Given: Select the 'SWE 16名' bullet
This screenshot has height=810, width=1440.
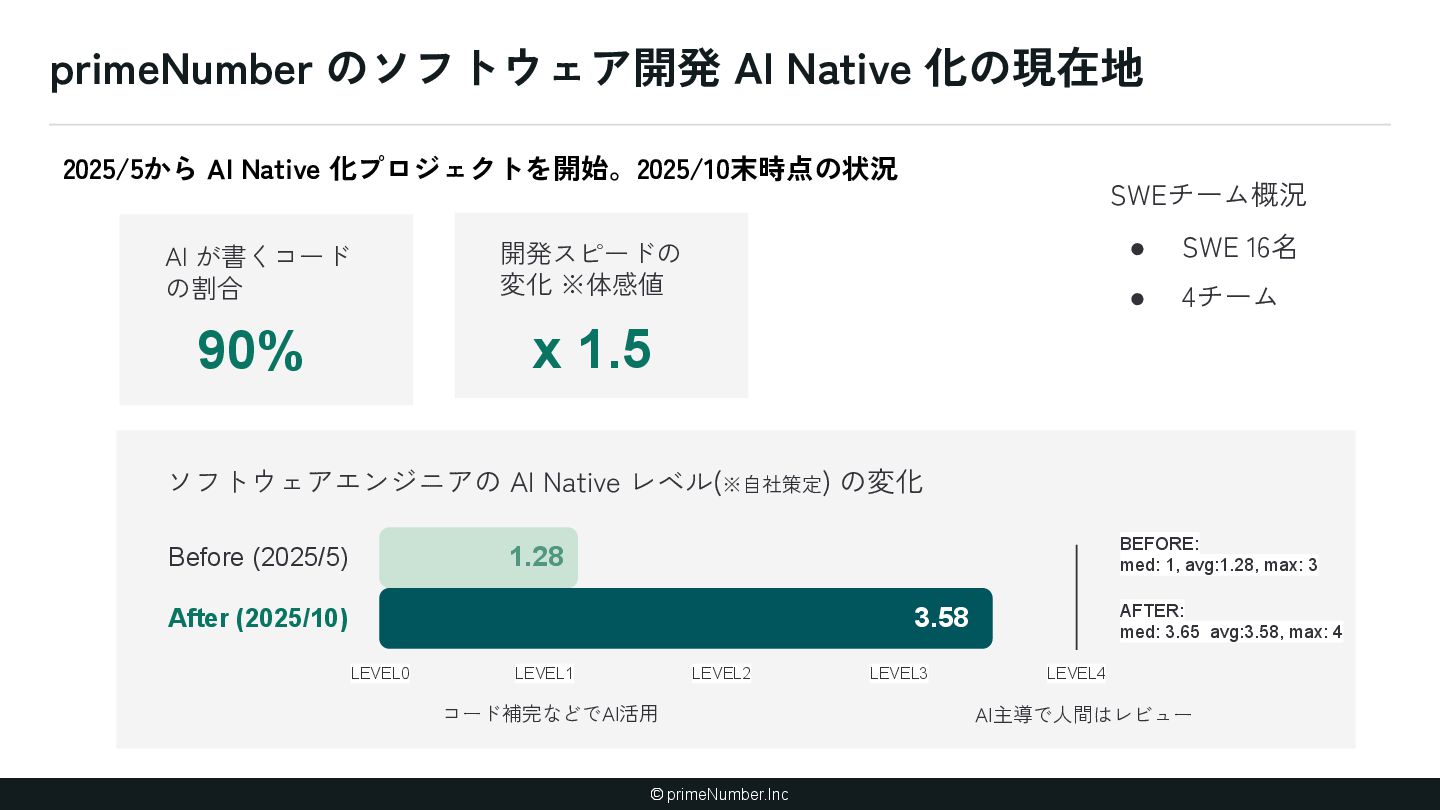Looking at the screenshot, I should (1239, 248).
